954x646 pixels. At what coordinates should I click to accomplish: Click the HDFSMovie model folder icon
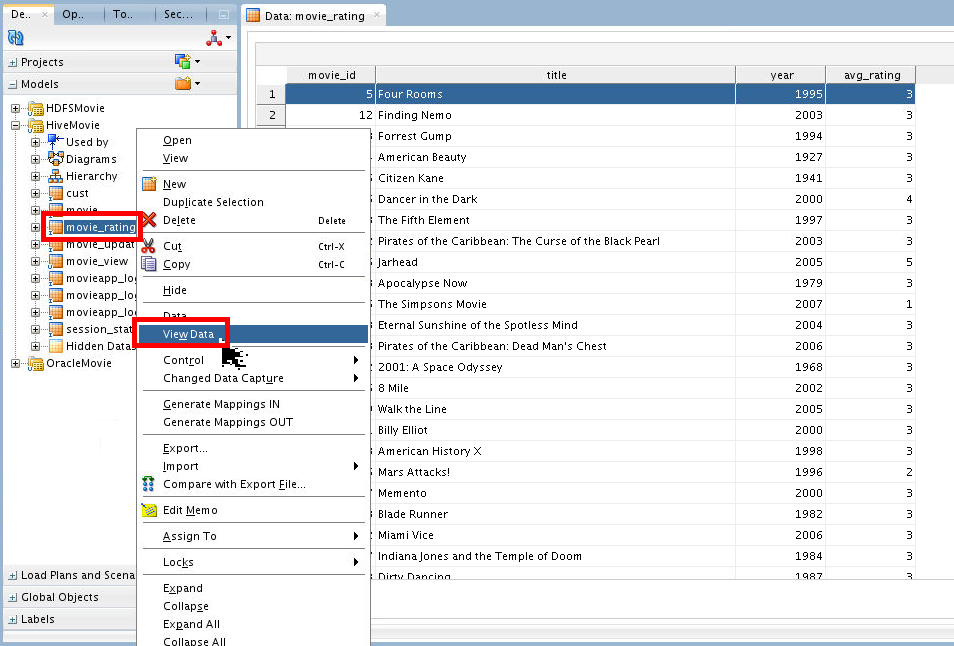pyautogui.click(x=36, y=108)
